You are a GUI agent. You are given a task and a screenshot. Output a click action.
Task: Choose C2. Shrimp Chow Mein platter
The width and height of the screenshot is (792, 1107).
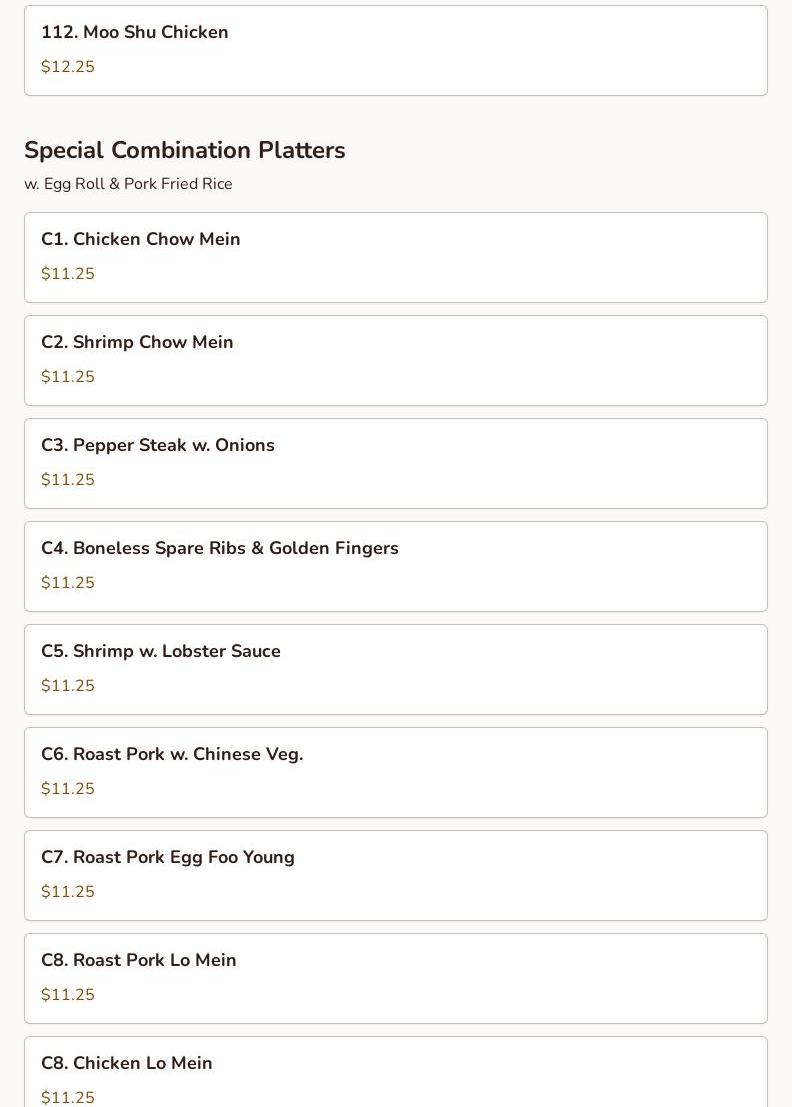tap(395, 361)
